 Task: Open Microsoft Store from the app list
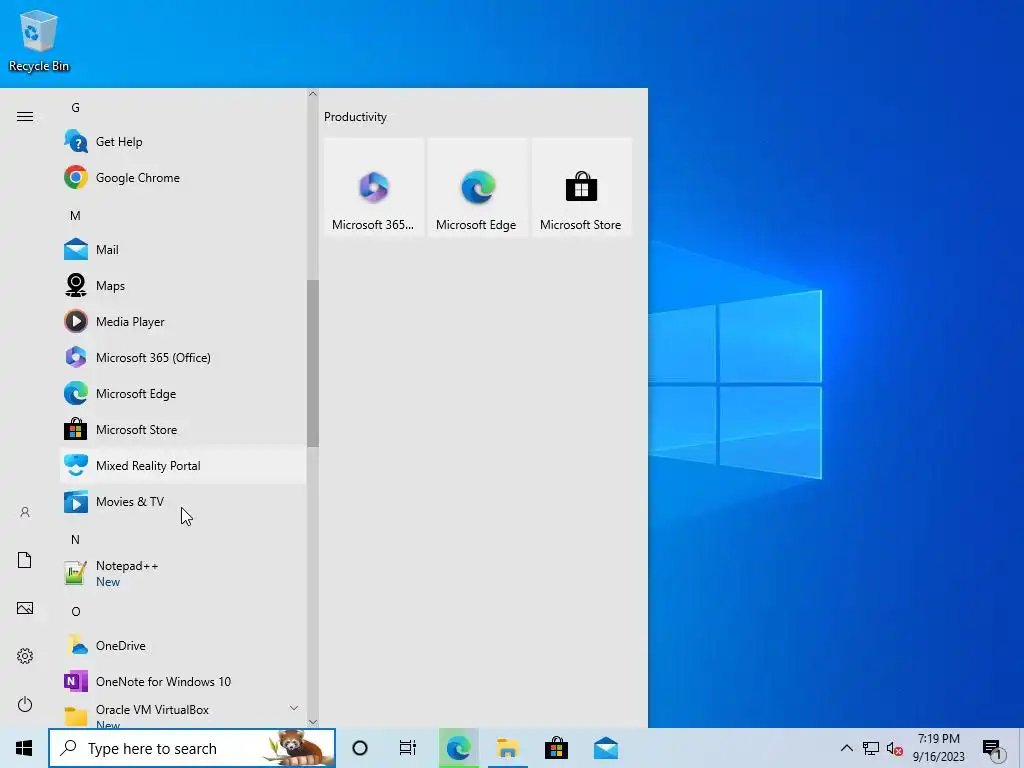pos(183,429)
